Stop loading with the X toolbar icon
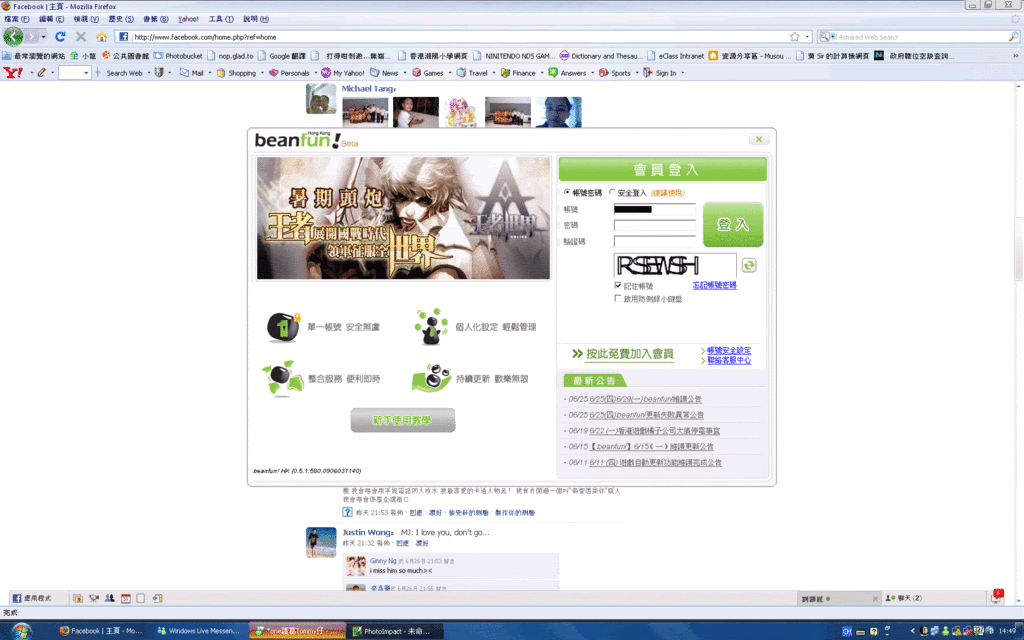1024x640 pixels. [81, 37]
